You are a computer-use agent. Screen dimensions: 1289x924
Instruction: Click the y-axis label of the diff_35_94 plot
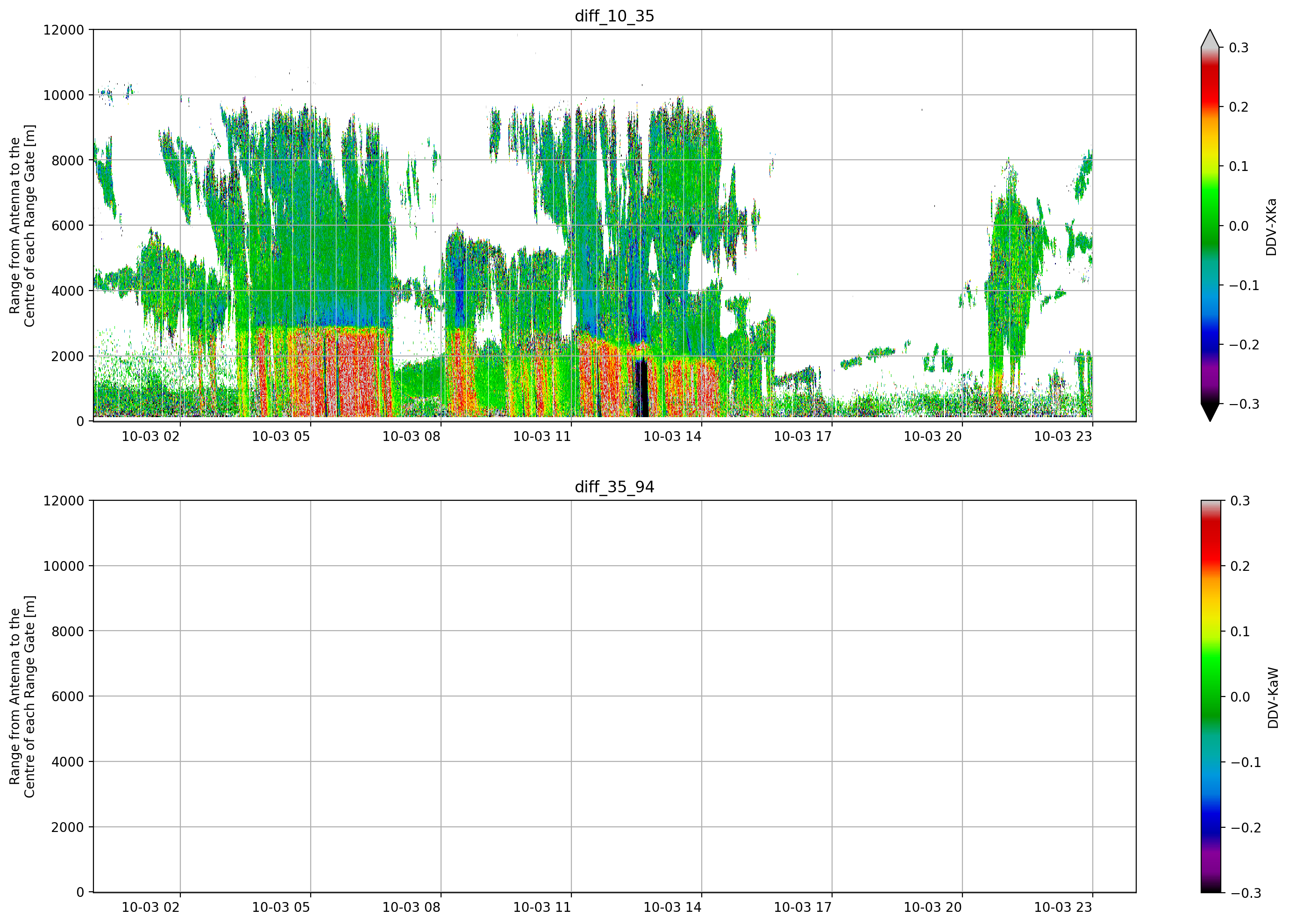[x=22, y=697]
